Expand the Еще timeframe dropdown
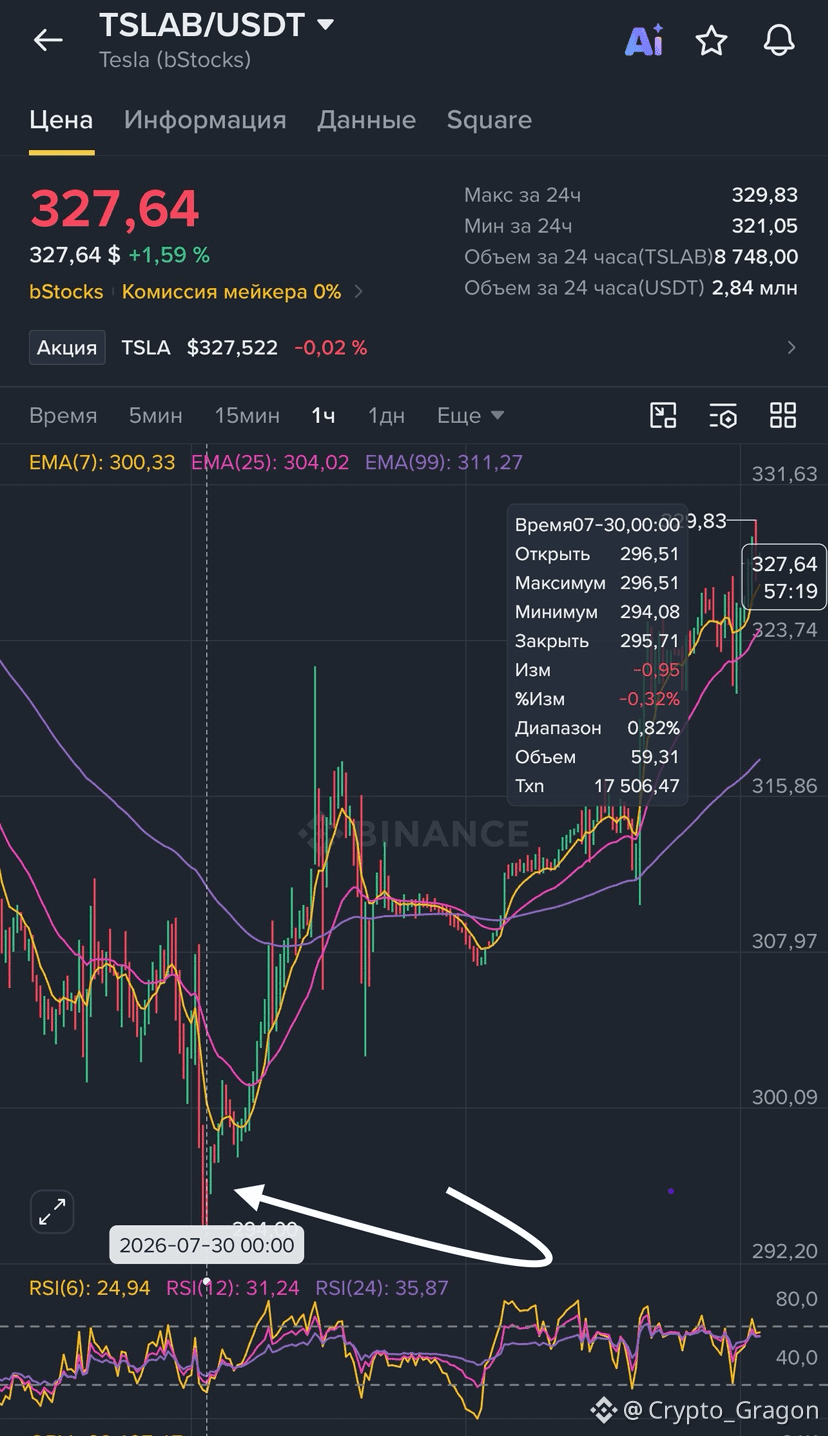 tap(470, 415)
